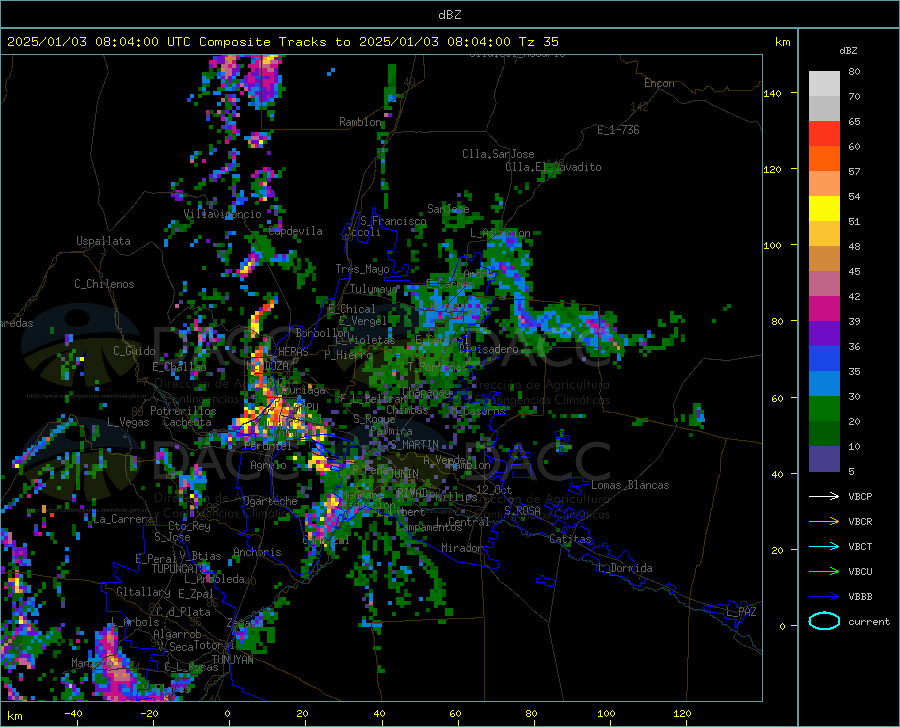This screenshot has width=900, height=727.
Task: Click the 80 km horizontal axis tick
Action: click(x=532, y=713)
